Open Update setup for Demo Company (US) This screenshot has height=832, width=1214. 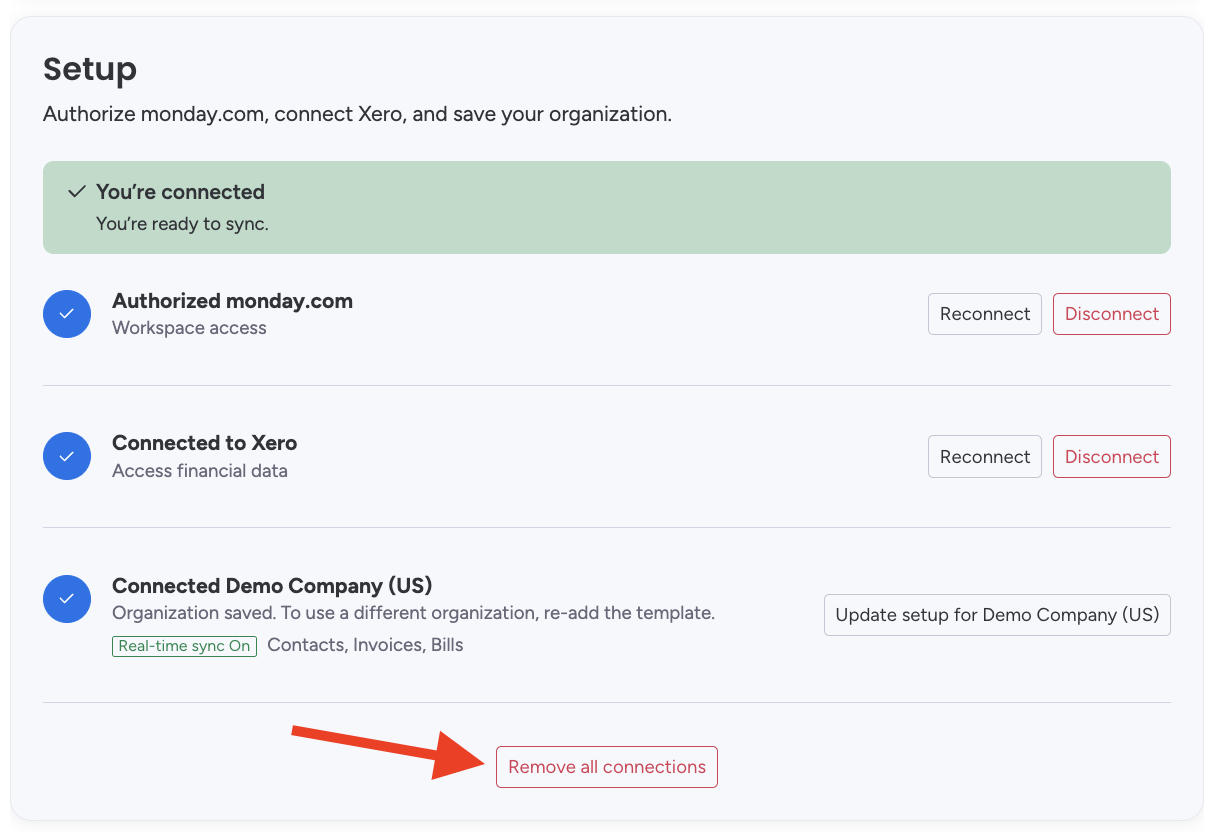(996, 615)
